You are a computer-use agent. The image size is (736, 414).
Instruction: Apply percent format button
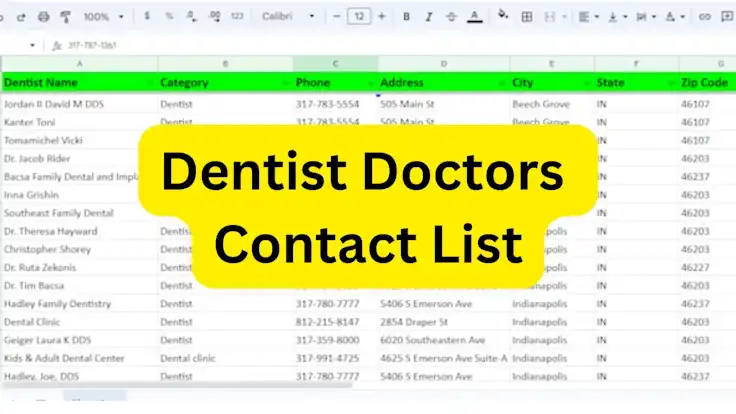[x=169, y=17]
